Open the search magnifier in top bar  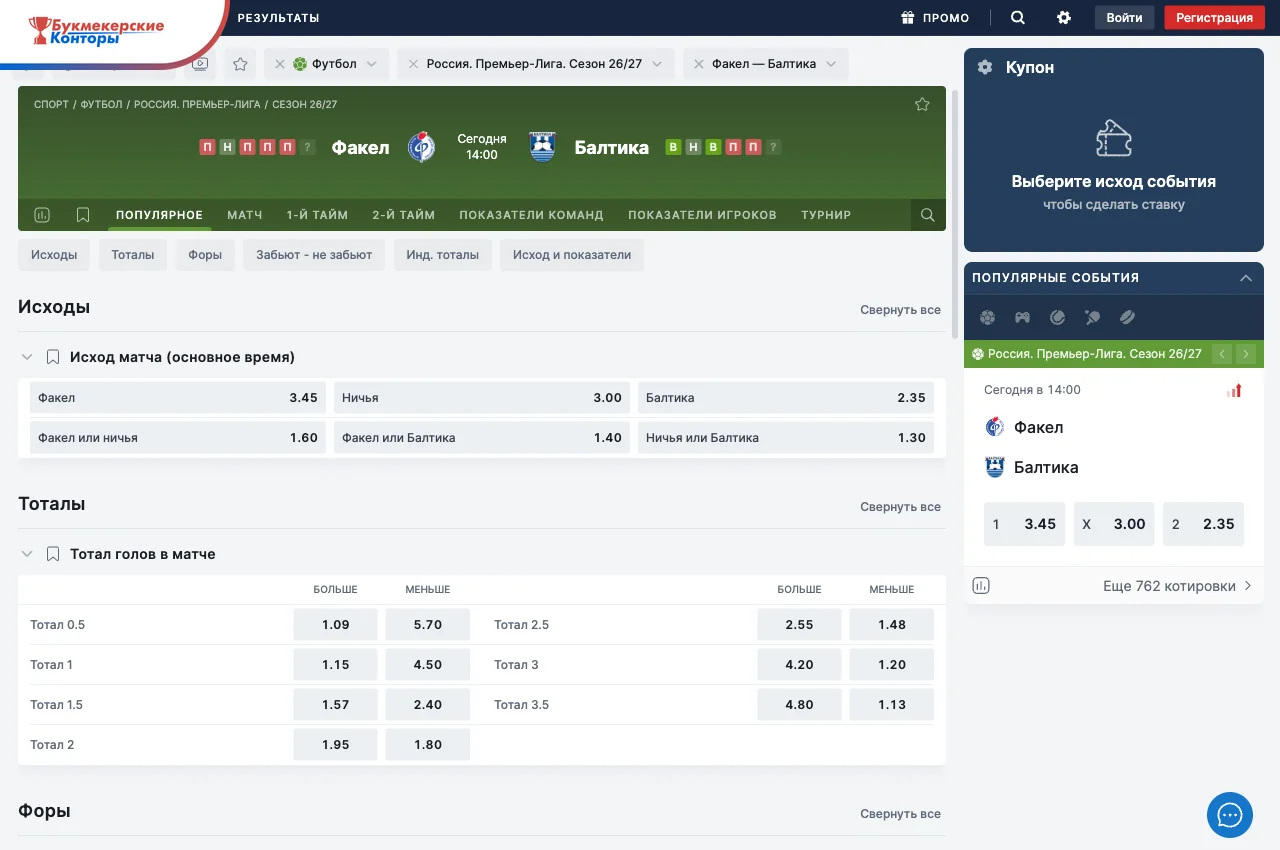(1018, 18)
